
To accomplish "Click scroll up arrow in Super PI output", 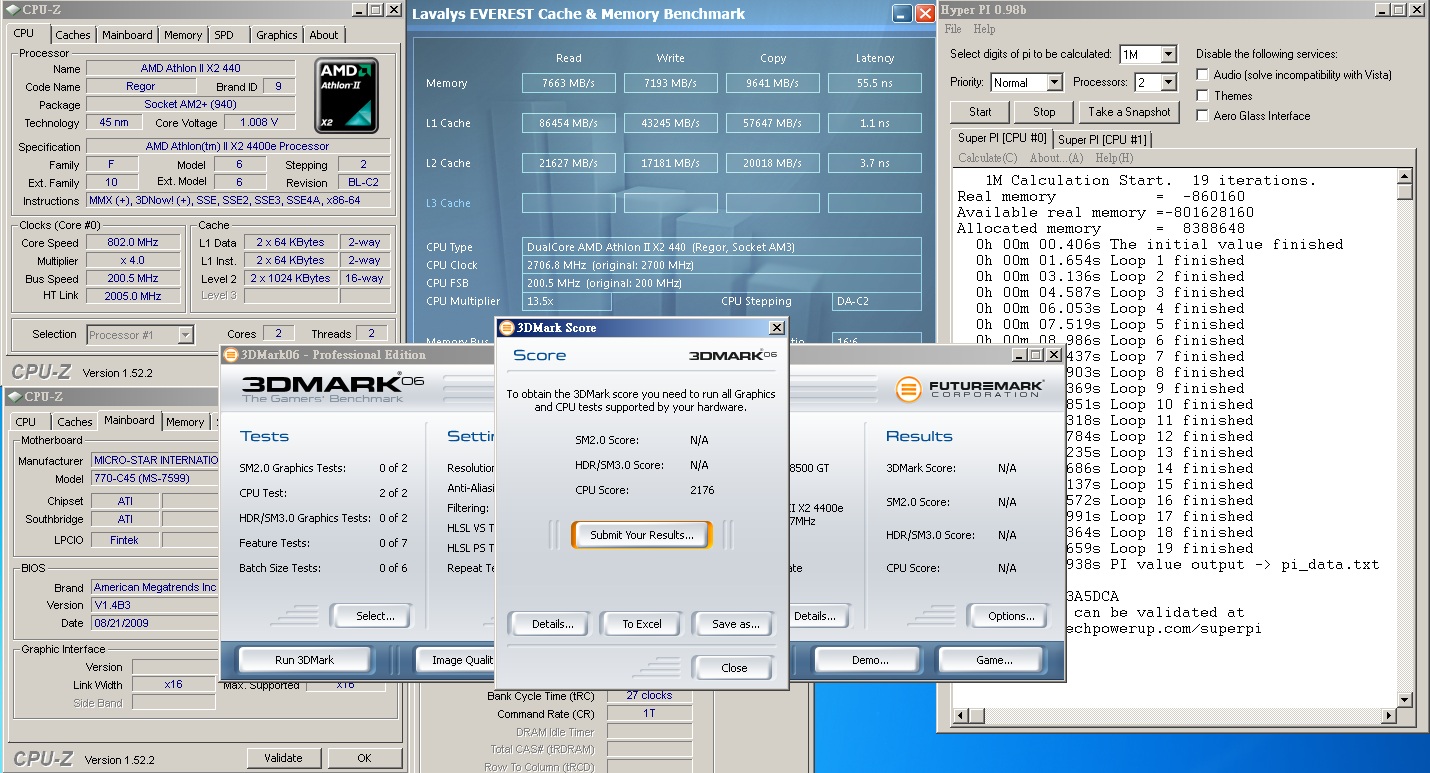I will 1405,176.
